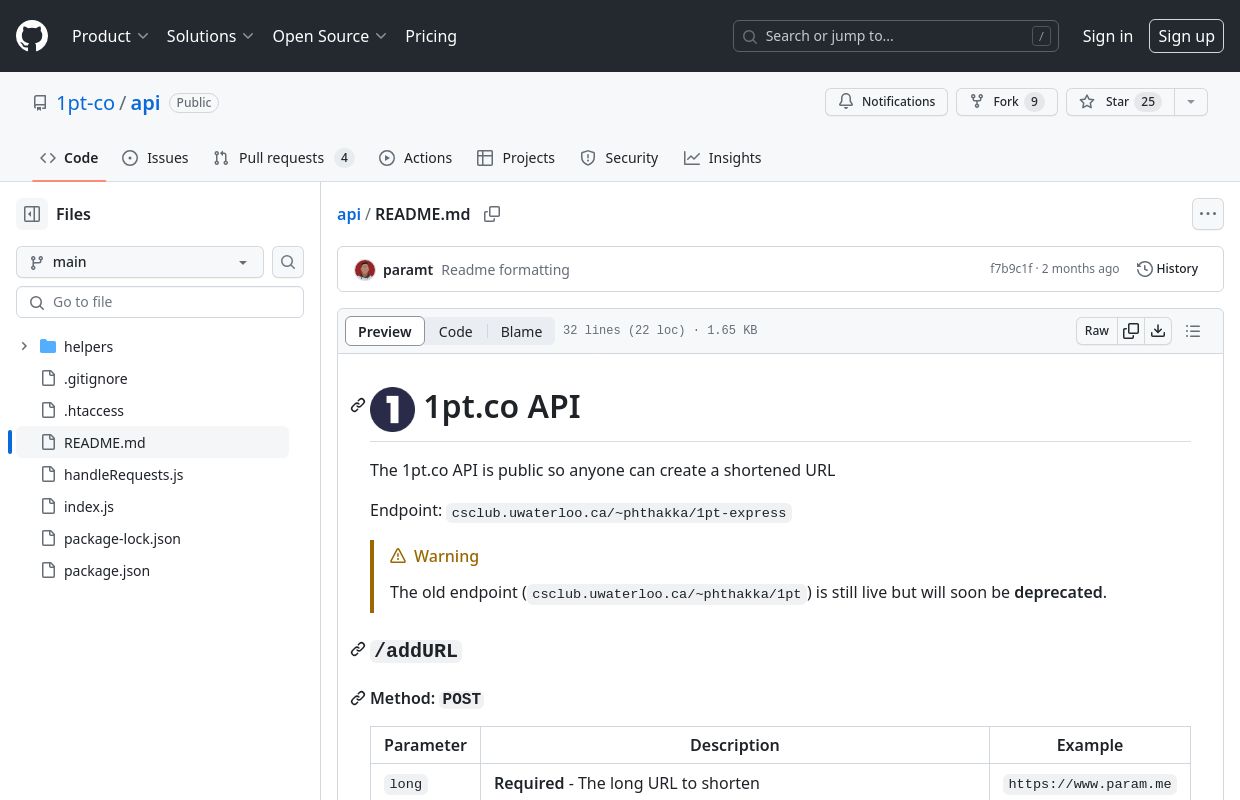This screenshot has height=800, width=1240.
Task: Switch to the Code tab
Action: [x=69, y=158]
